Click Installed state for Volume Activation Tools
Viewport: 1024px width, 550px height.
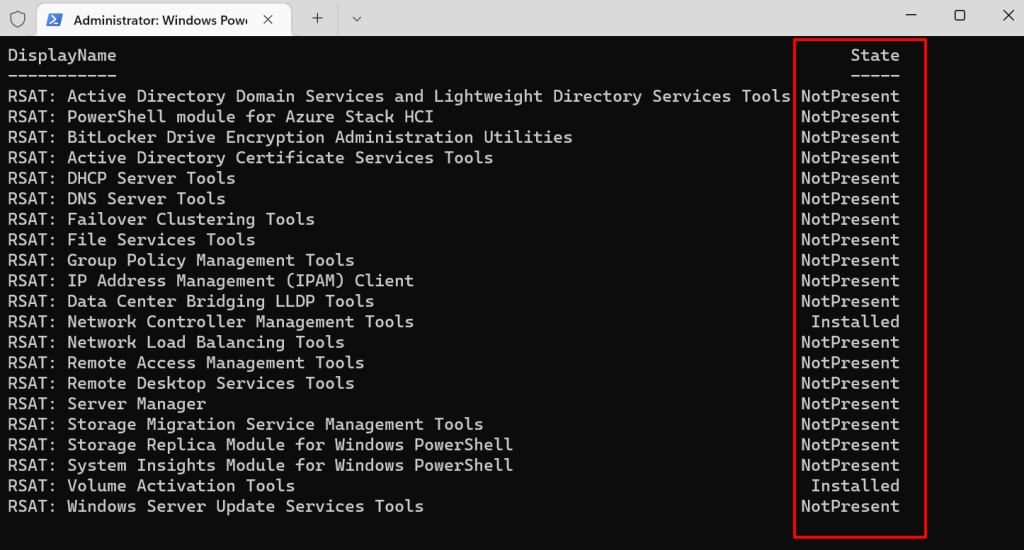854,486
